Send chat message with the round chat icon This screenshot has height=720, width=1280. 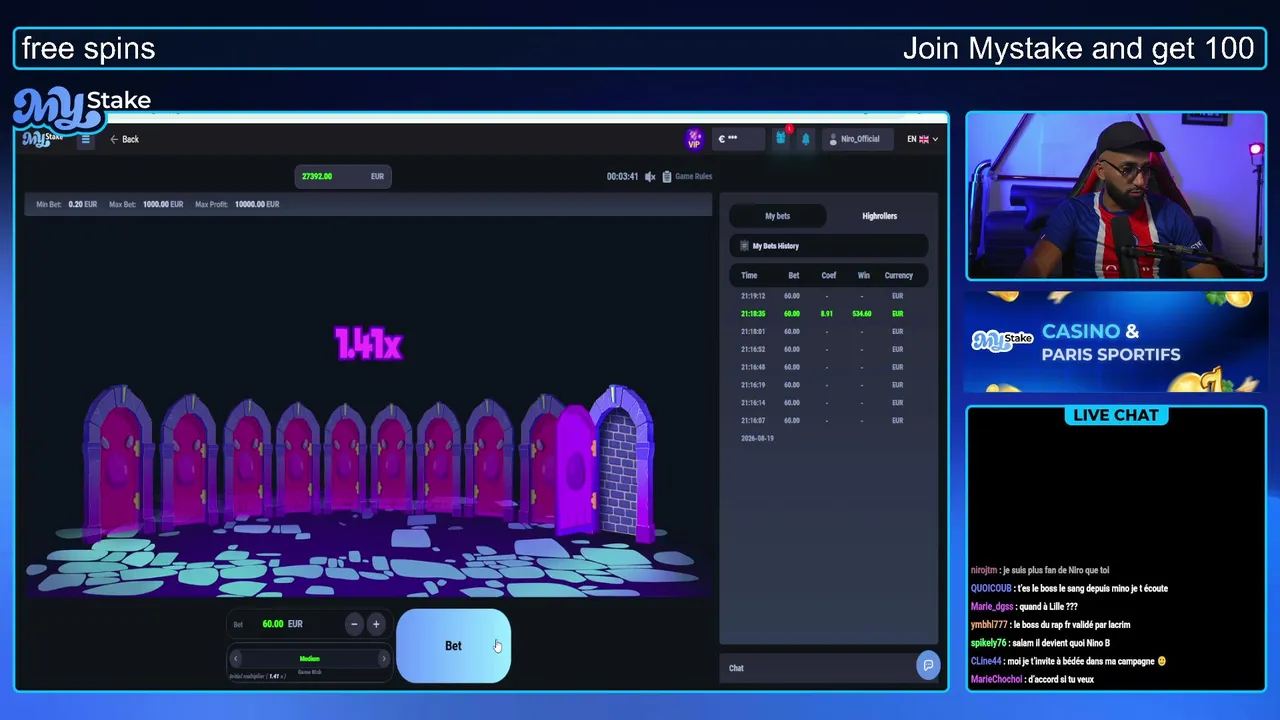(x=928, y=666)
